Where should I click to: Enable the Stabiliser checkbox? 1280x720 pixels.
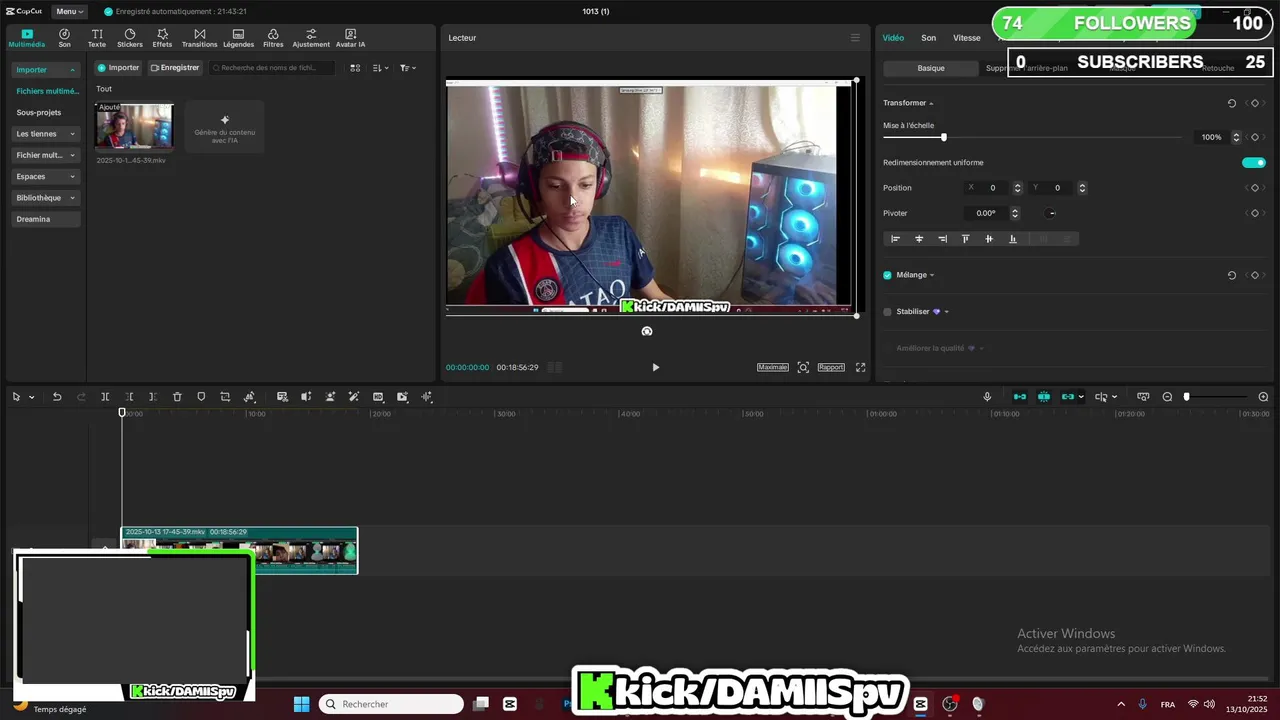coord(887,312)
